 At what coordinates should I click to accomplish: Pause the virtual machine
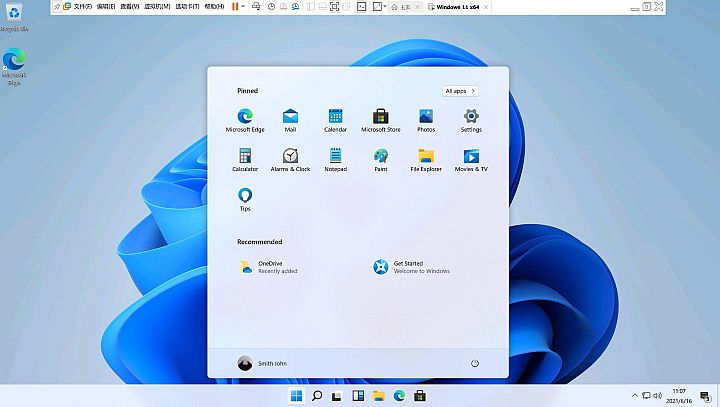(x=235, y=7)
